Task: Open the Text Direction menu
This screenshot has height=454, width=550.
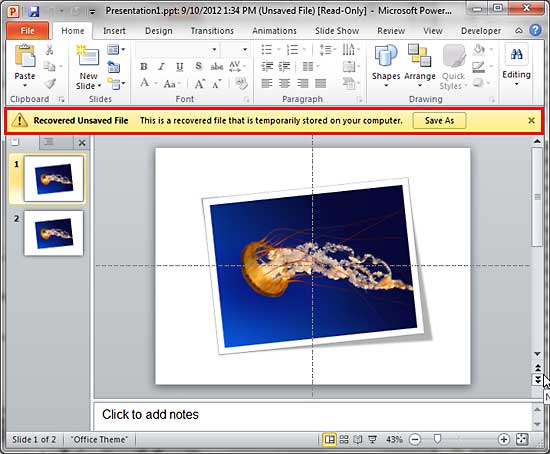Action: click(x=350, y=50)
